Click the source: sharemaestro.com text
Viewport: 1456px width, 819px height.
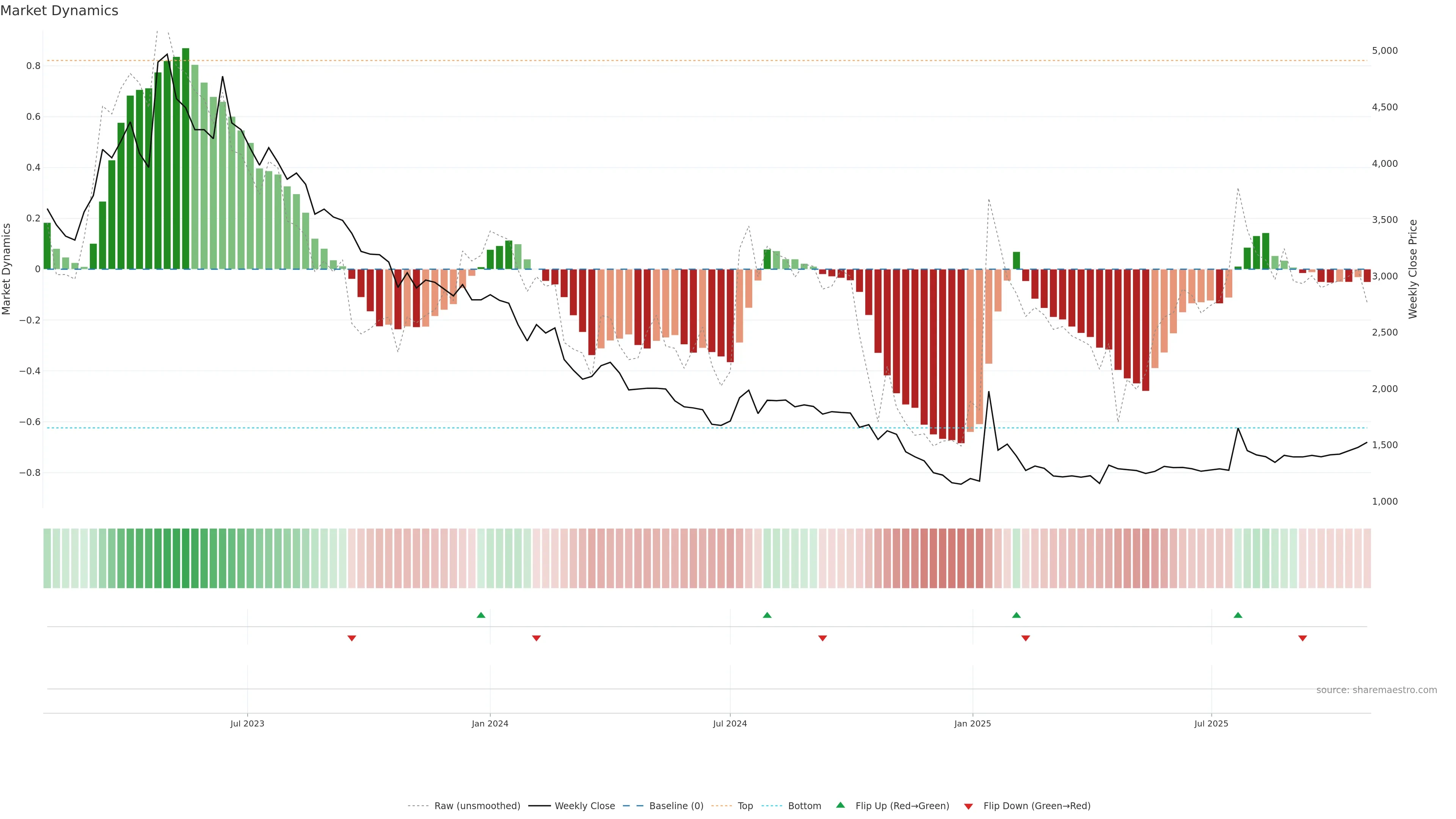pyautogui.click(x=1376, y=690)
